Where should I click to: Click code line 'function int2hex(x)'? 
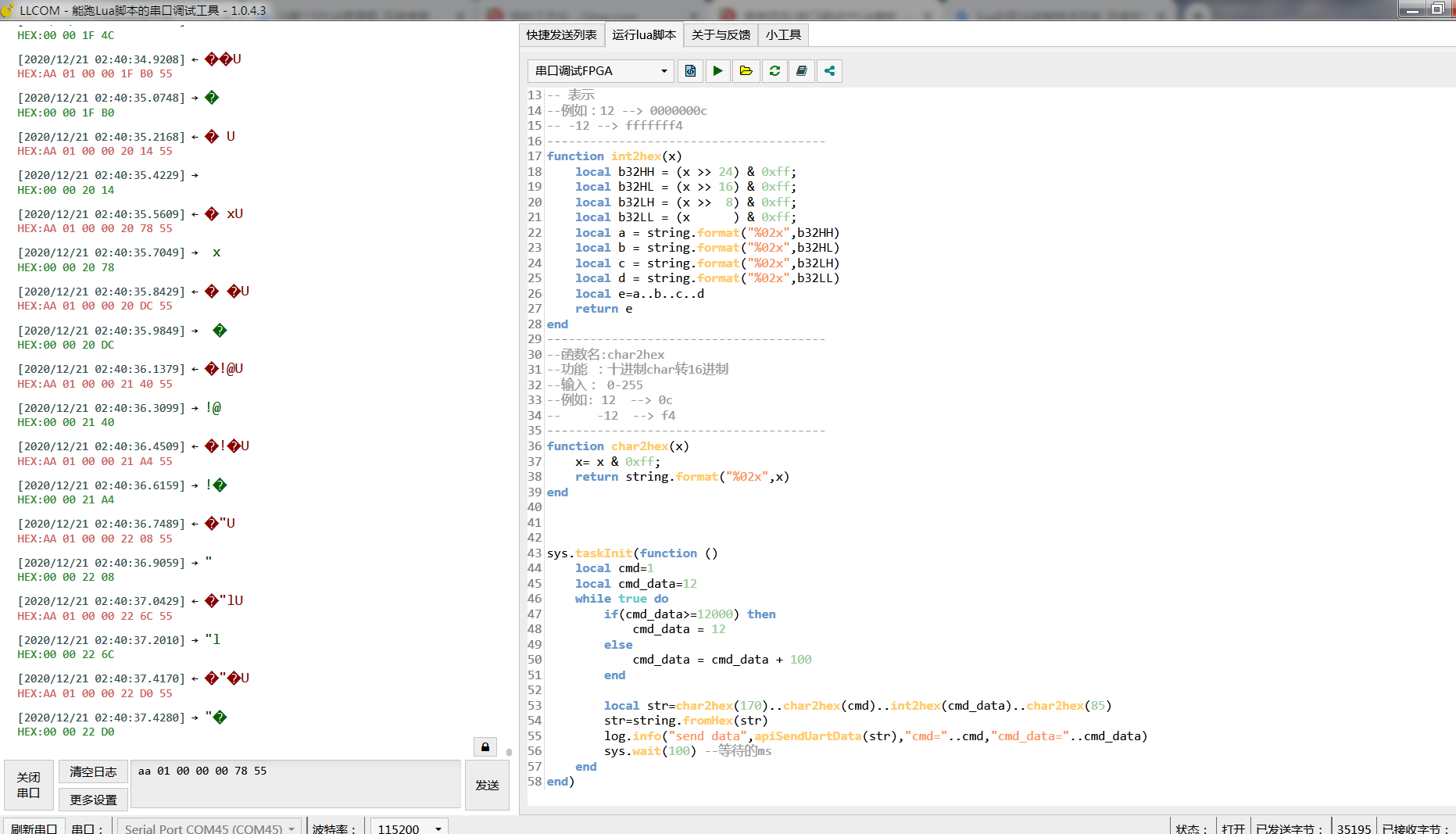pyautogui.click(x=614, y=156)
